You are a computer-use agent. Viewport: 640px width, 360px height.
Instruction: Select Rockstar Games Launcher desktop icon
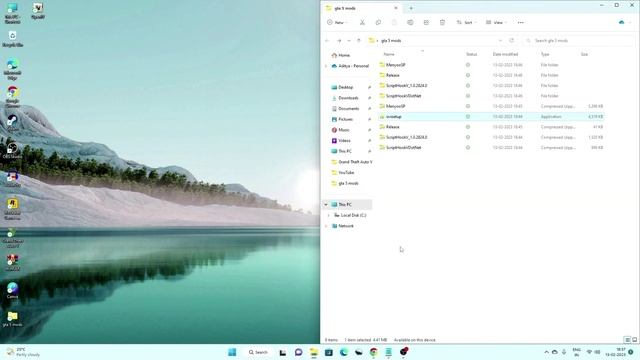tap(12, 209)
